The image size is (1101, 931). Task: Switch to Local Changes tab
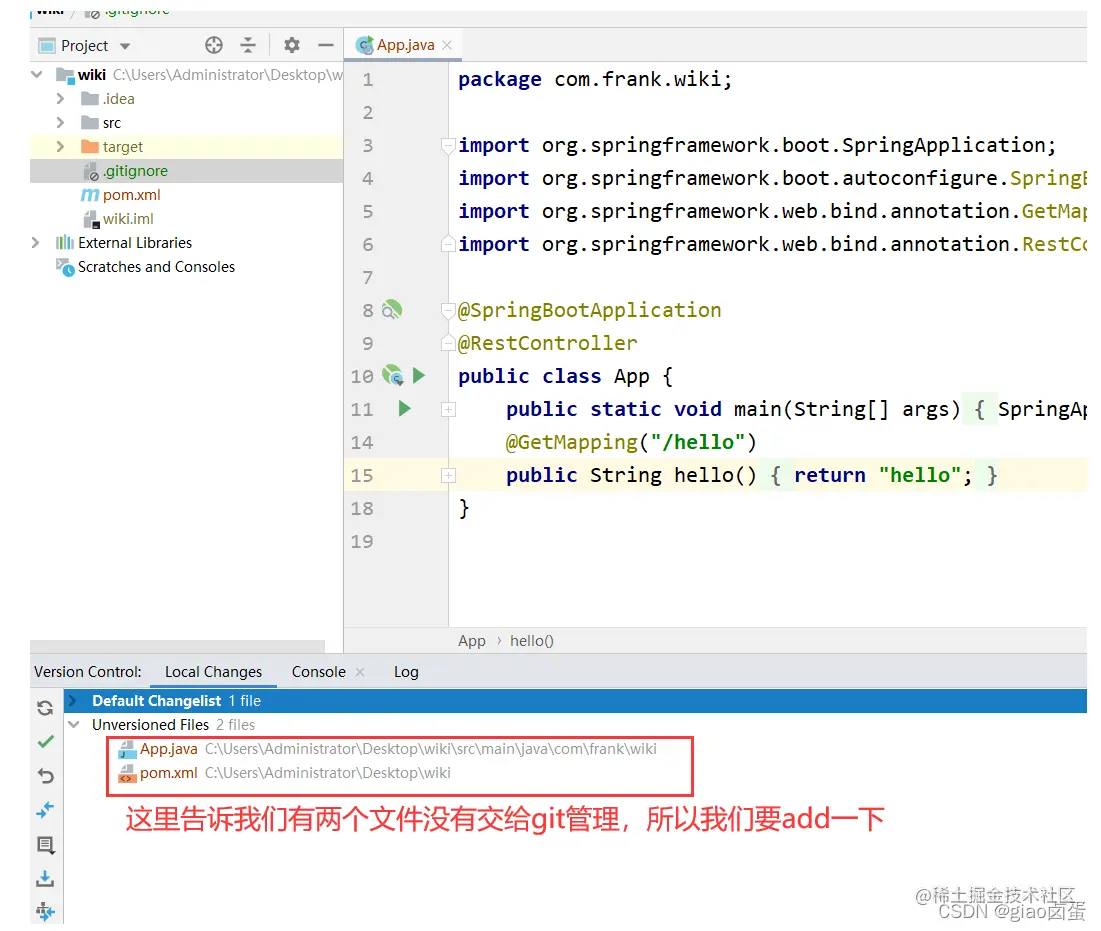[x=213, y=672]
